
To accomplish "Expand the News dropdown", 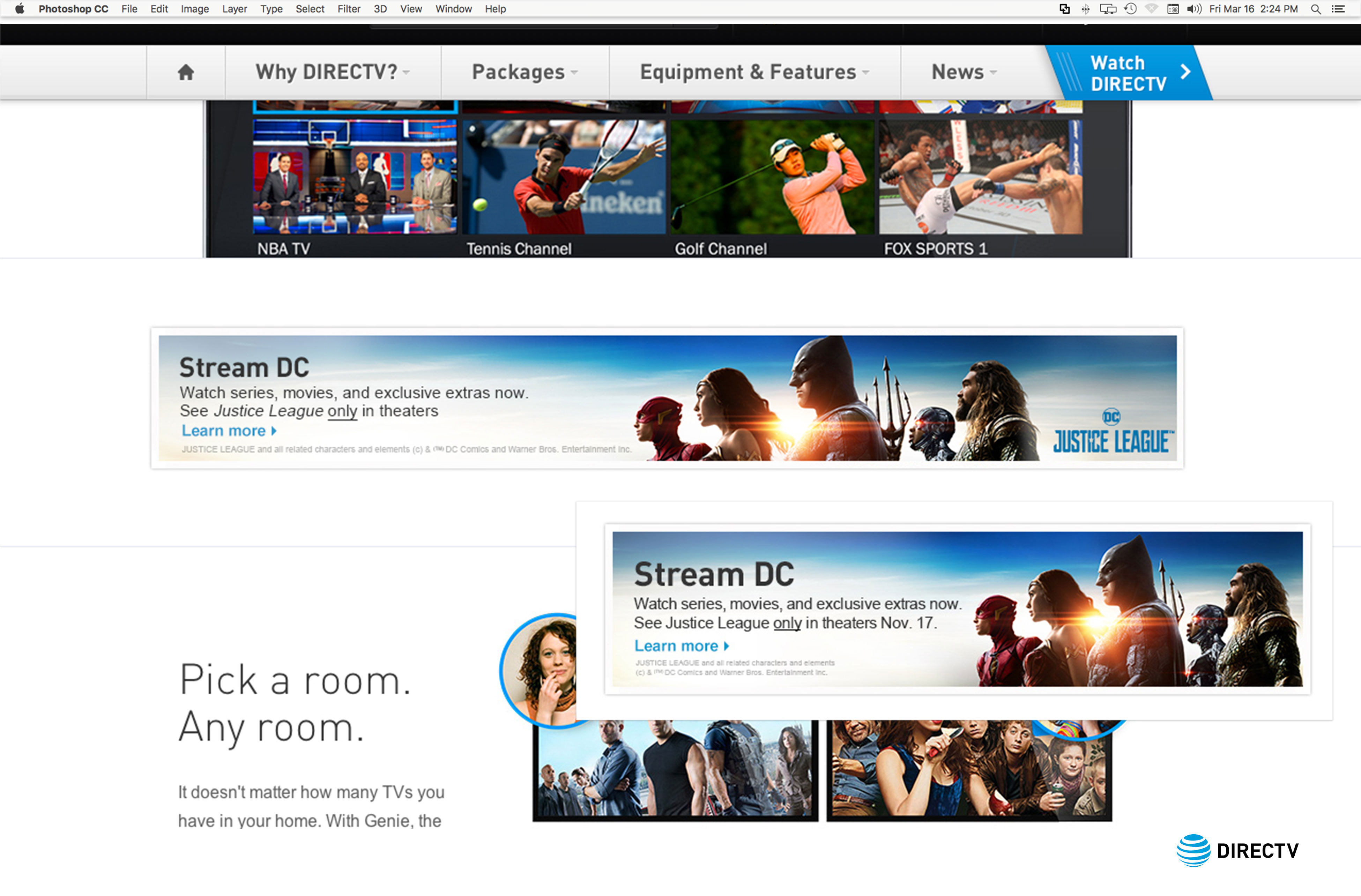I will pyautogui.click(x=964, y=72).
